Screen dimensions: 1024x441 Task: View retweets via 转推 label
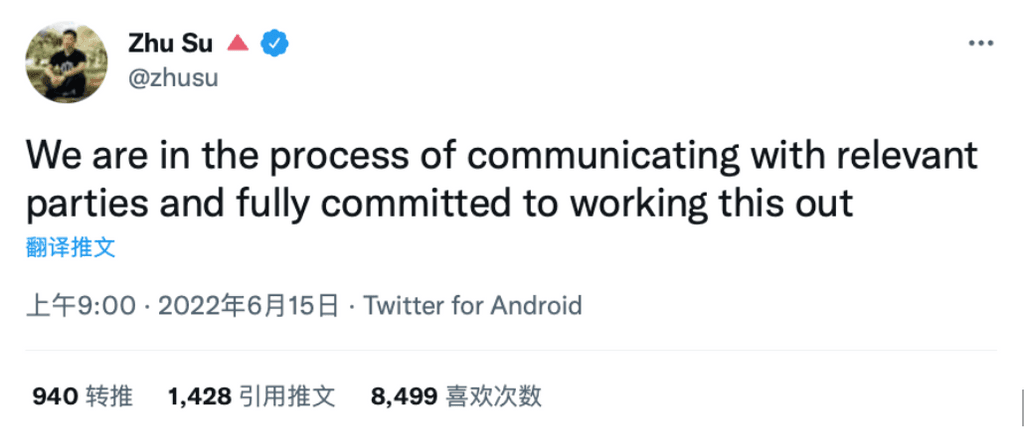point(109,396)
